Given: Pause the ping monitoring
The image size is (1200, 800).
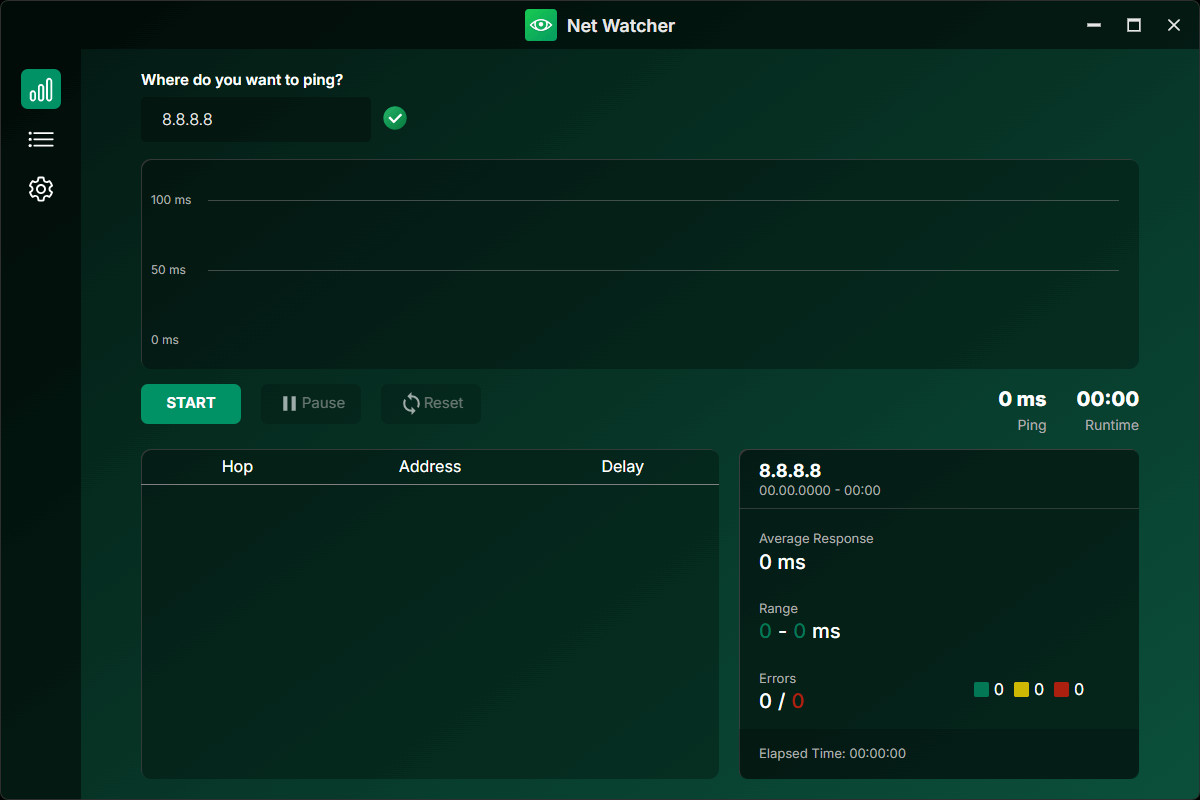Looking at the screenshot, I should coord(311,403).
